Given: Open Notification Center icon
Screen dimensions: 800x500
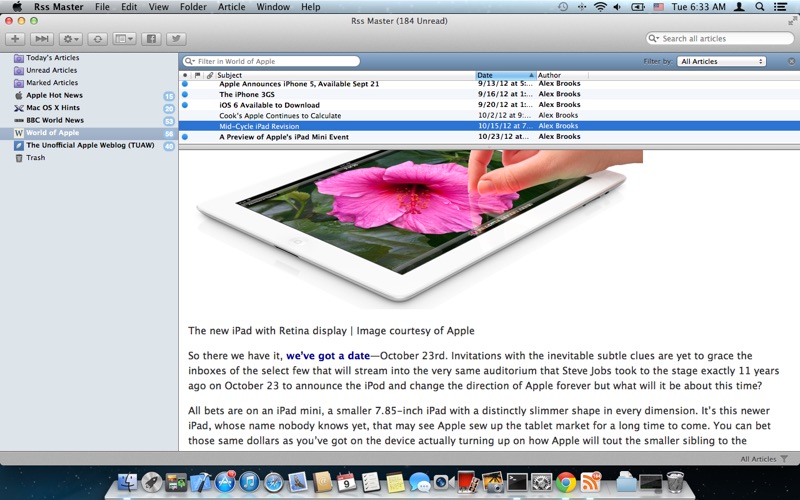Looking at the screenshot, I should coord(780,7).
